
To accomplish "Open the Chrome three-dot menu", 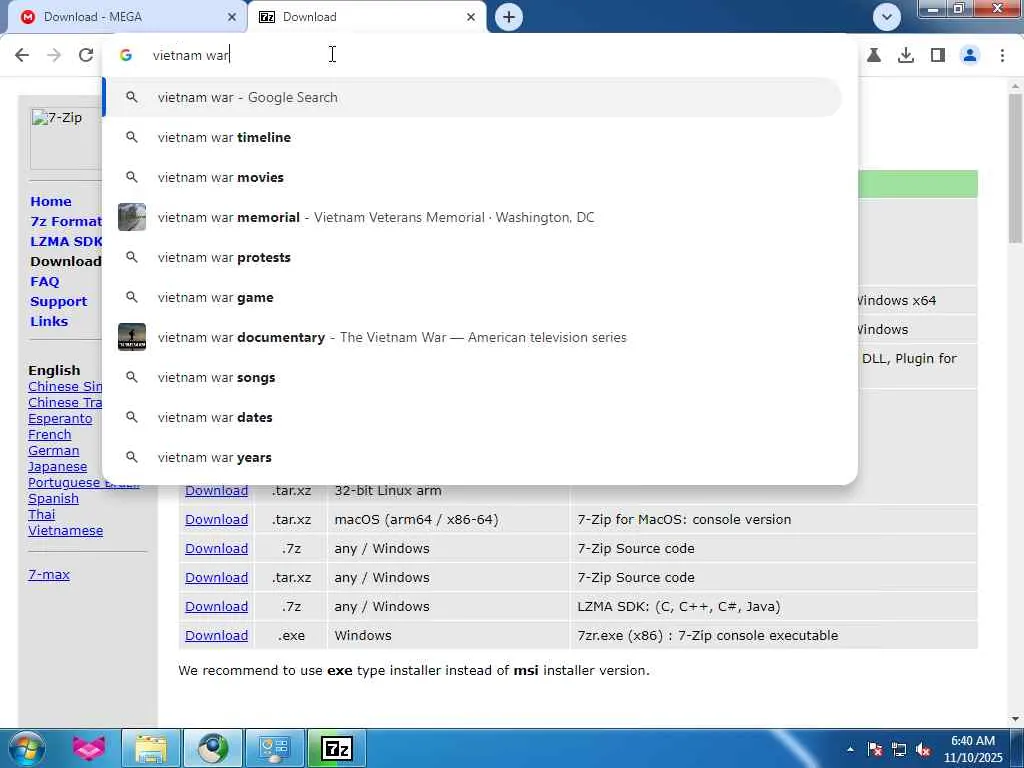I will pyautogui.click(x=1002, y=56).
